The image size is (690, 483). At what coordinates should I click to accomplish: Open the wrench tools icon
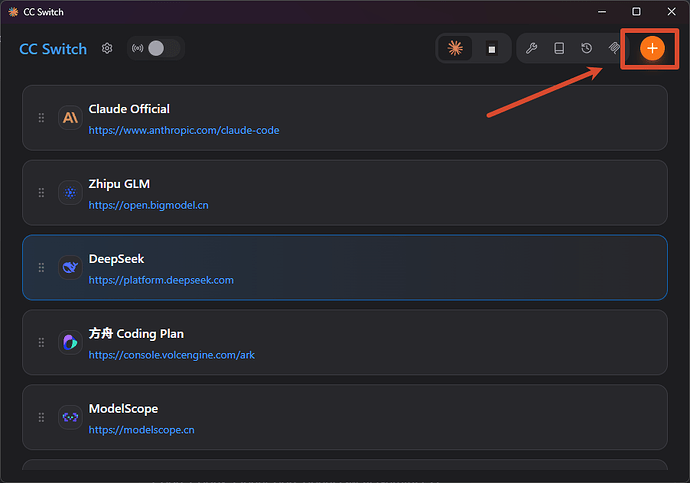click(x=532, y=48)
